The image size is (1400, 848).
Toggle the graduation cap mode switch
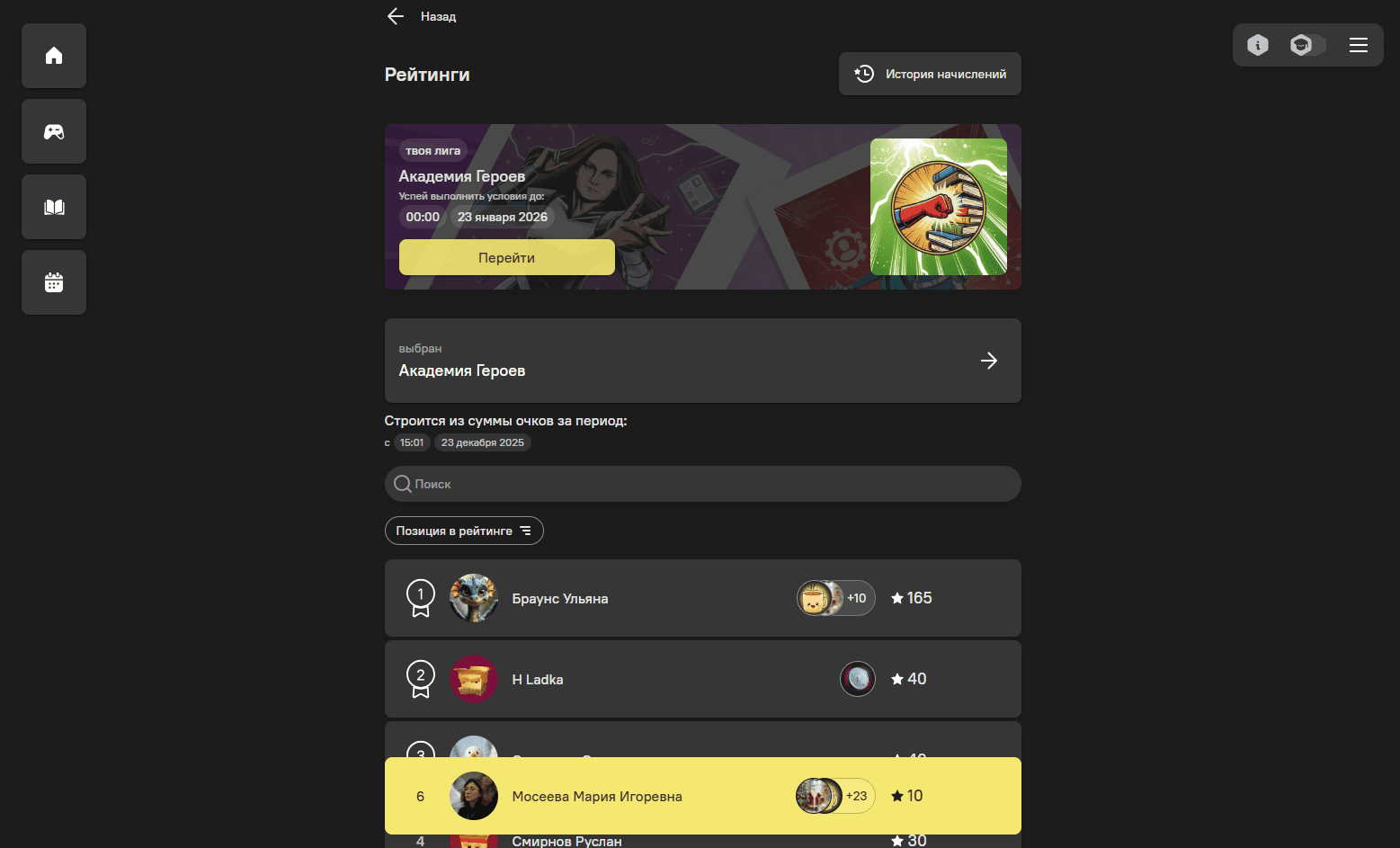point(1307,45)
